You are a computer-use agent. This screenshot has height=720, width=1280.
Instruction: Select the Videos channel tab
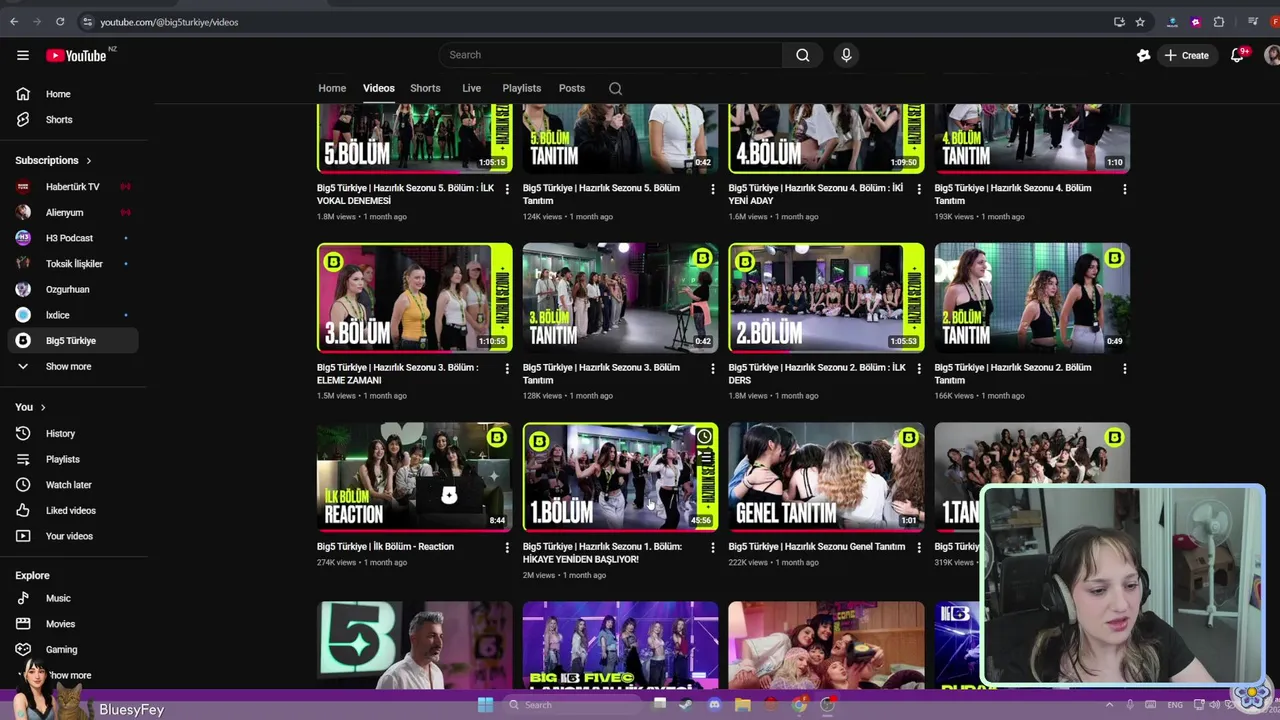(378, 88)
